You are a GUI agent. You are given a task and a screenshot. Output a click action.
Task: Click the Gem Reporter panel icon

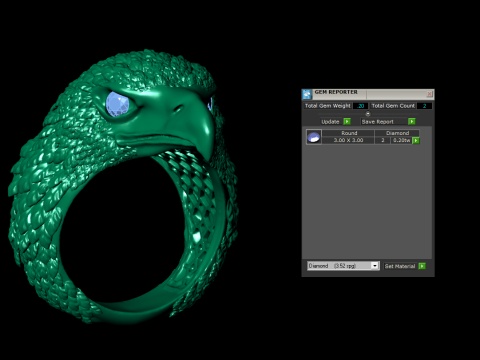pyautogui.click(x=307, y=94)
